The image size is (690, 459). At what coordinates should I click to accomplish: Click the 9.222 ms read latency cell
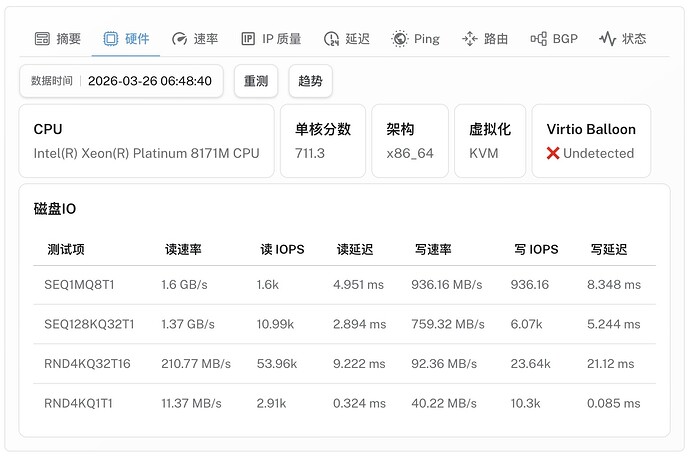[x=359, y=364]
